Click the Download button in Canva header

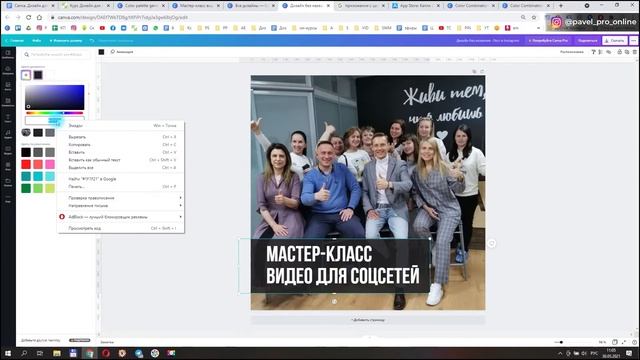tap(615, 40)
